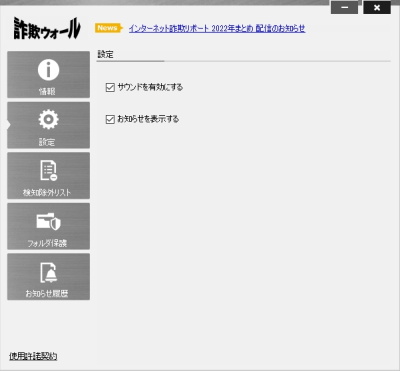Open フォルダ保護 folder shield button
The image size is (400, 371).
[48, 226]
